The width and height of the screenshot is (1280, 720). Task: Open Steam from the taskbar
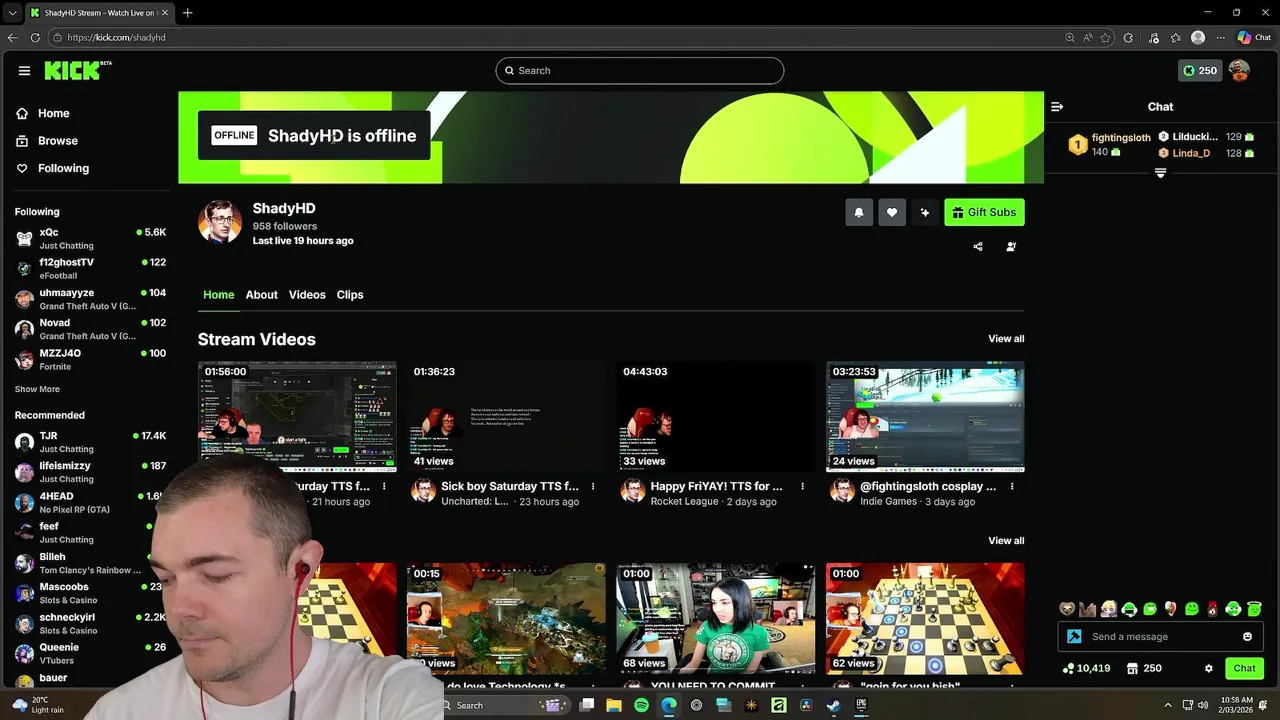(x=833, y=705)
